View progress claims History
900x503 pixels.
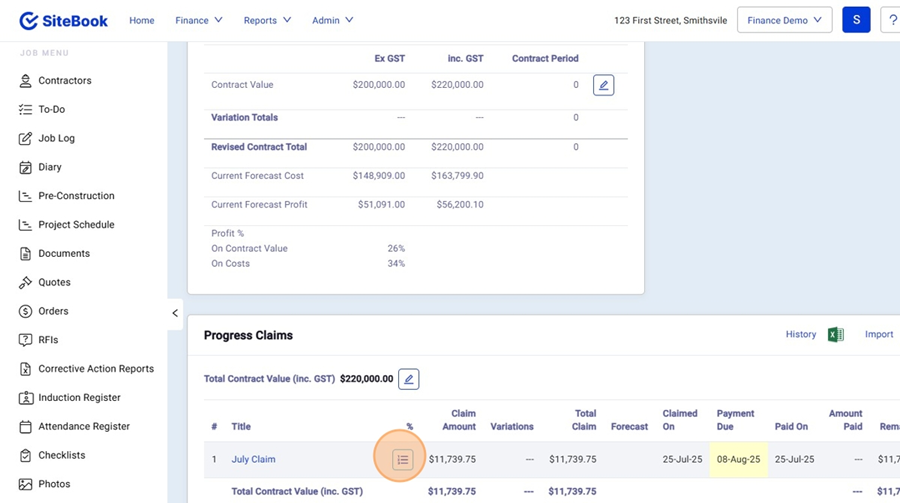click(800, 335)
